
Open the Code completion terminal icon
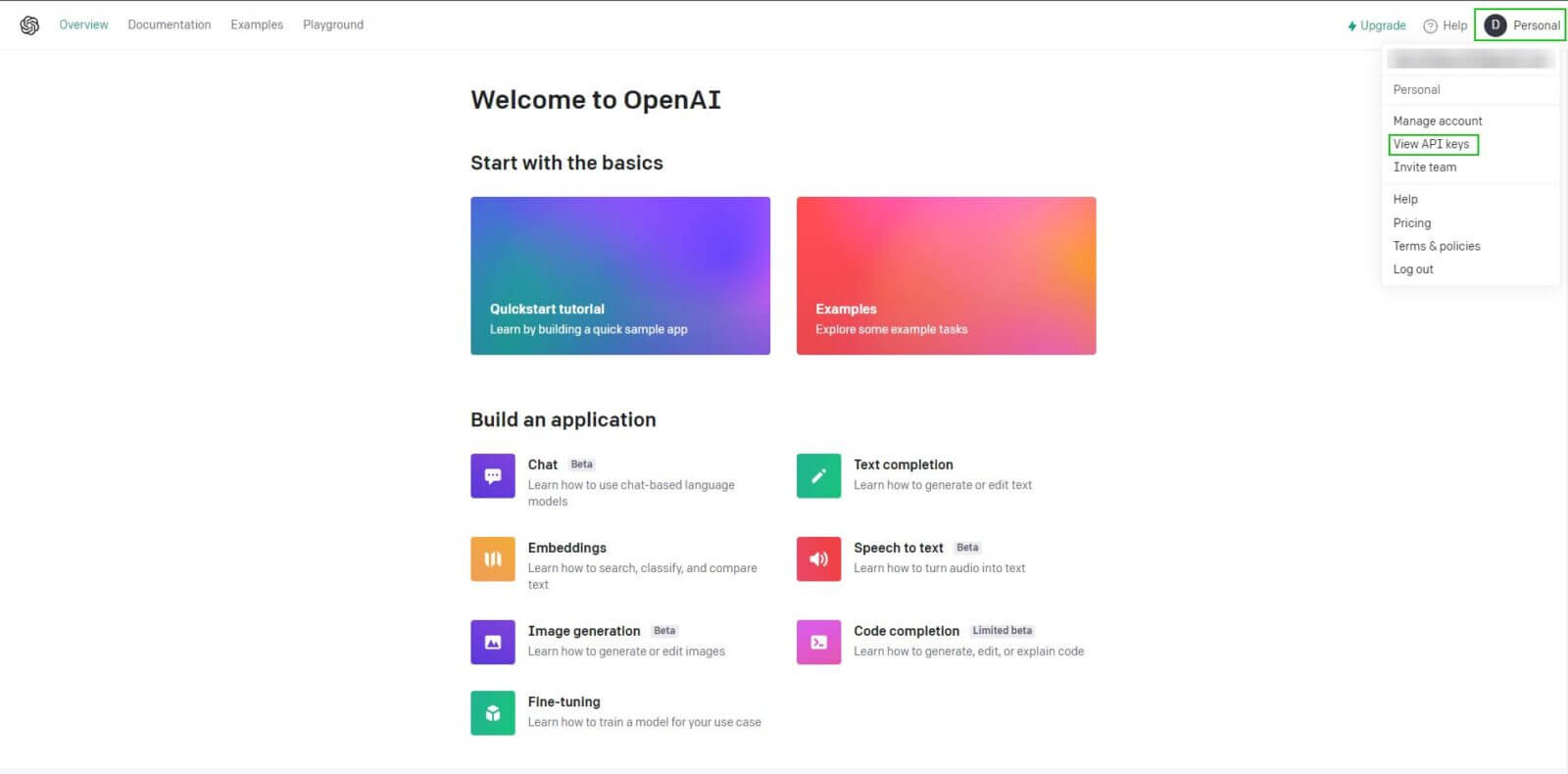pyautogui.click(x=818, y=642)
